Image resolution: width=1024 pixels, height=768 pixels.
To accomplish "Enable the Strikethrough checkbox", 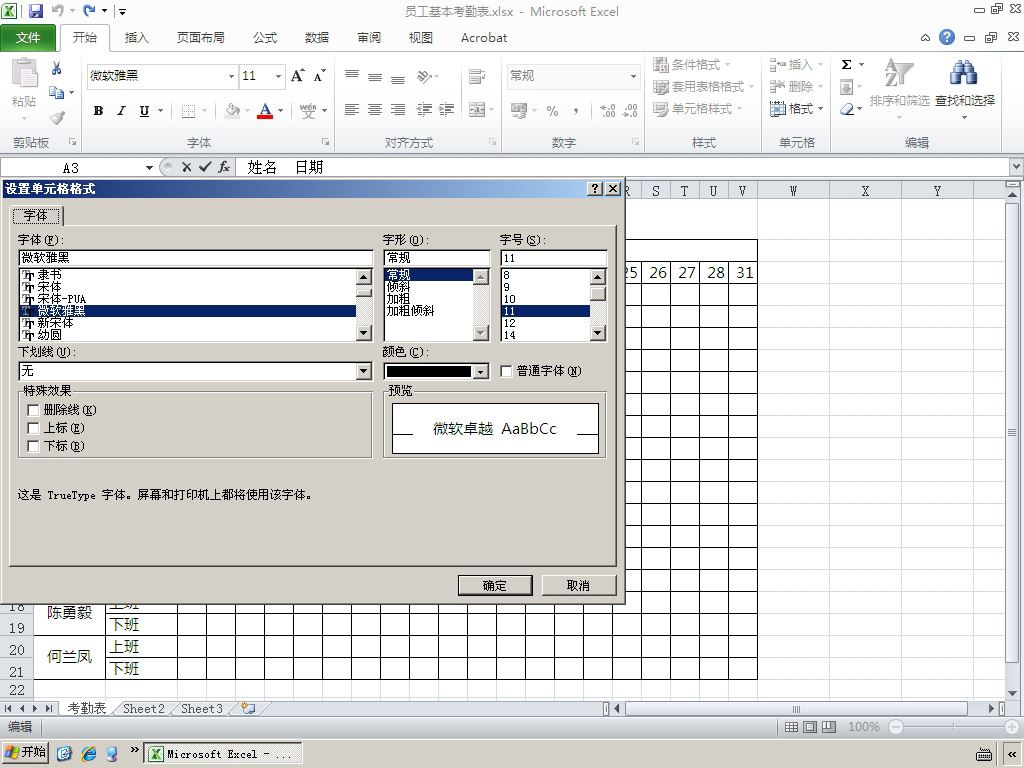I will [33, 410].
